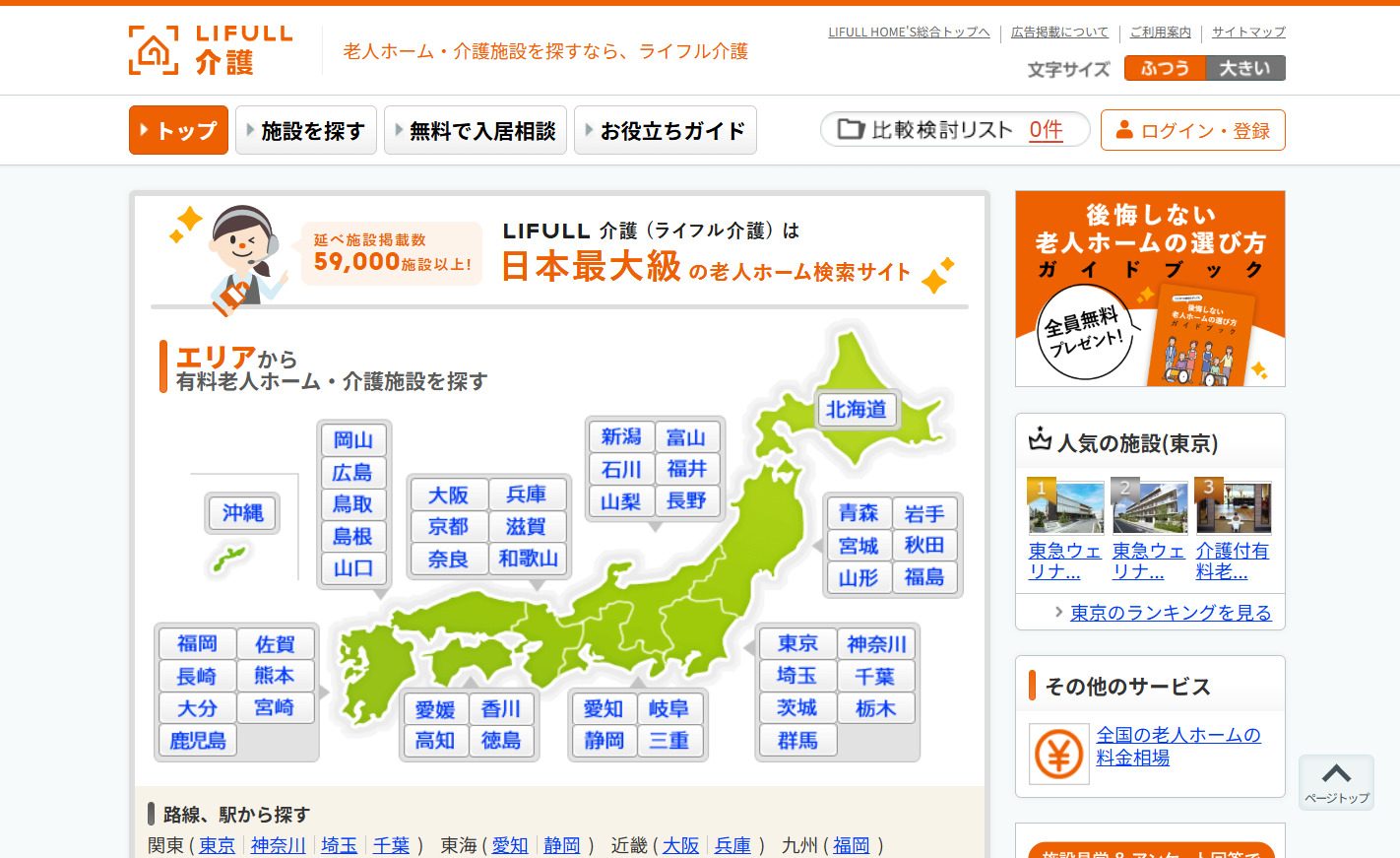Open the トップ navigation tab
The image size is (1400, 858).
coord(178,130)
